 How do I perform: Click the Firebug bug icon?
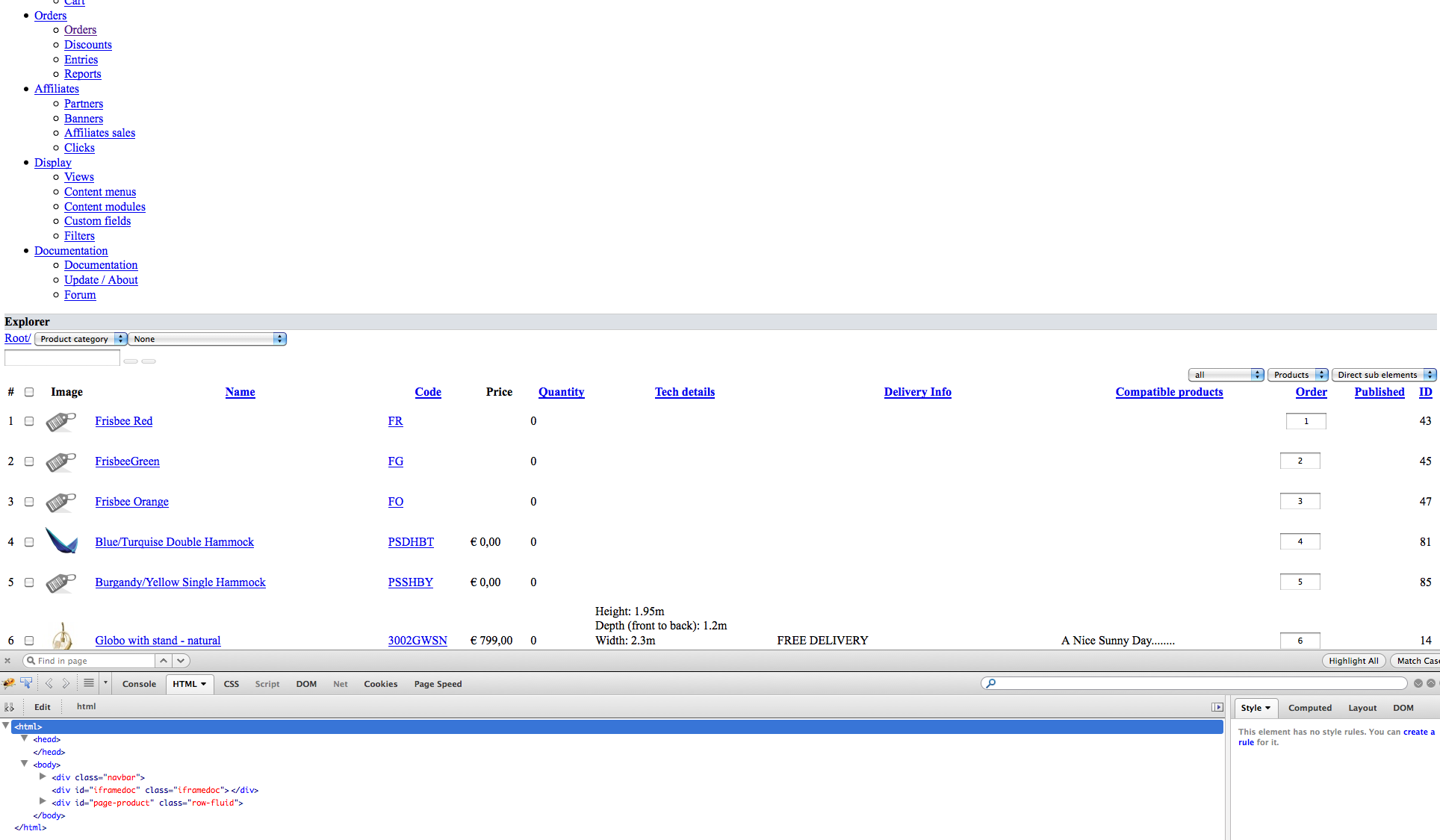[9, 683]
